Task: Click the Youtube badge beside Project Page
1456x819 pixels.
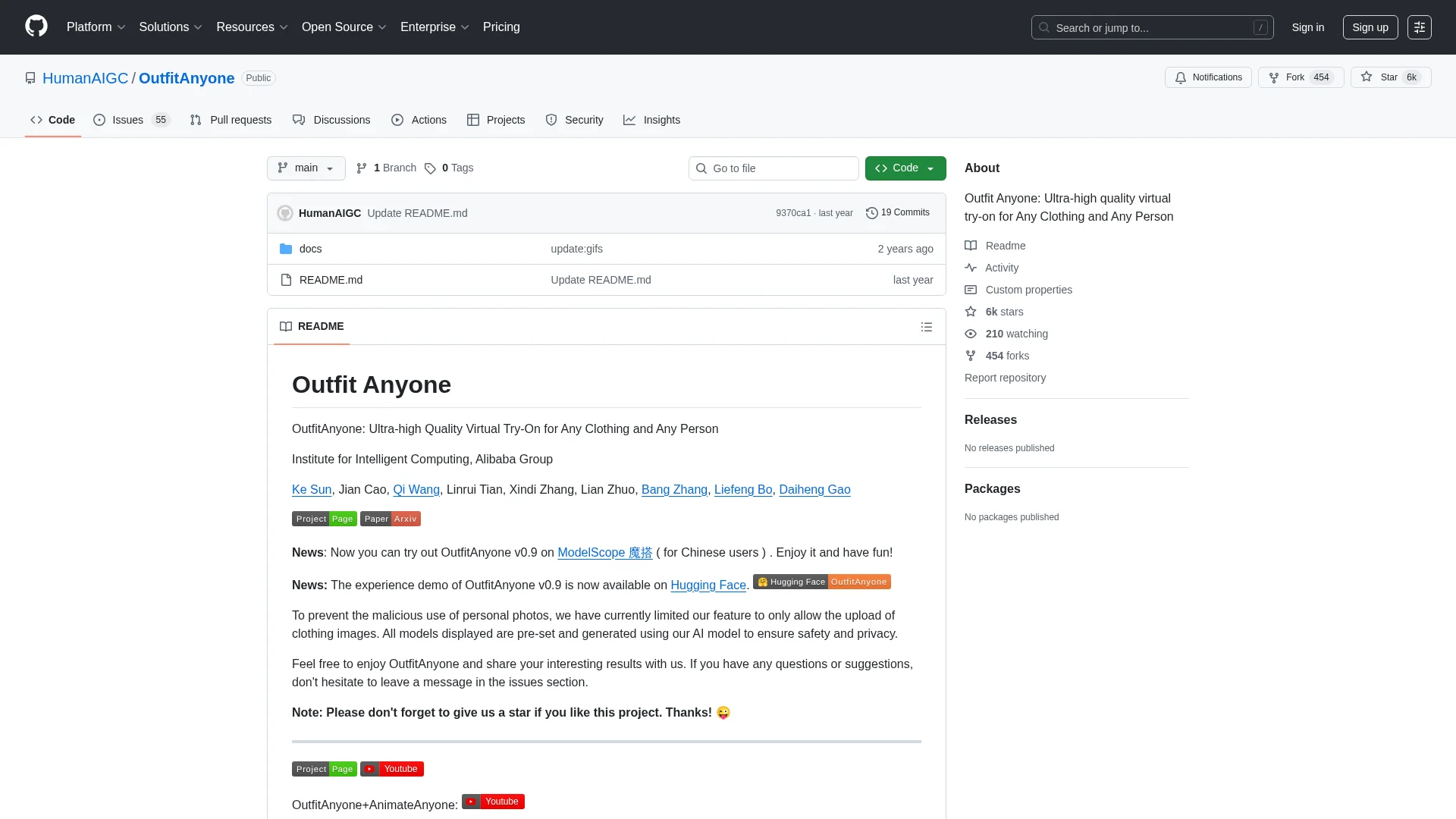Action: pyautogui.click(x=392, y=769)
